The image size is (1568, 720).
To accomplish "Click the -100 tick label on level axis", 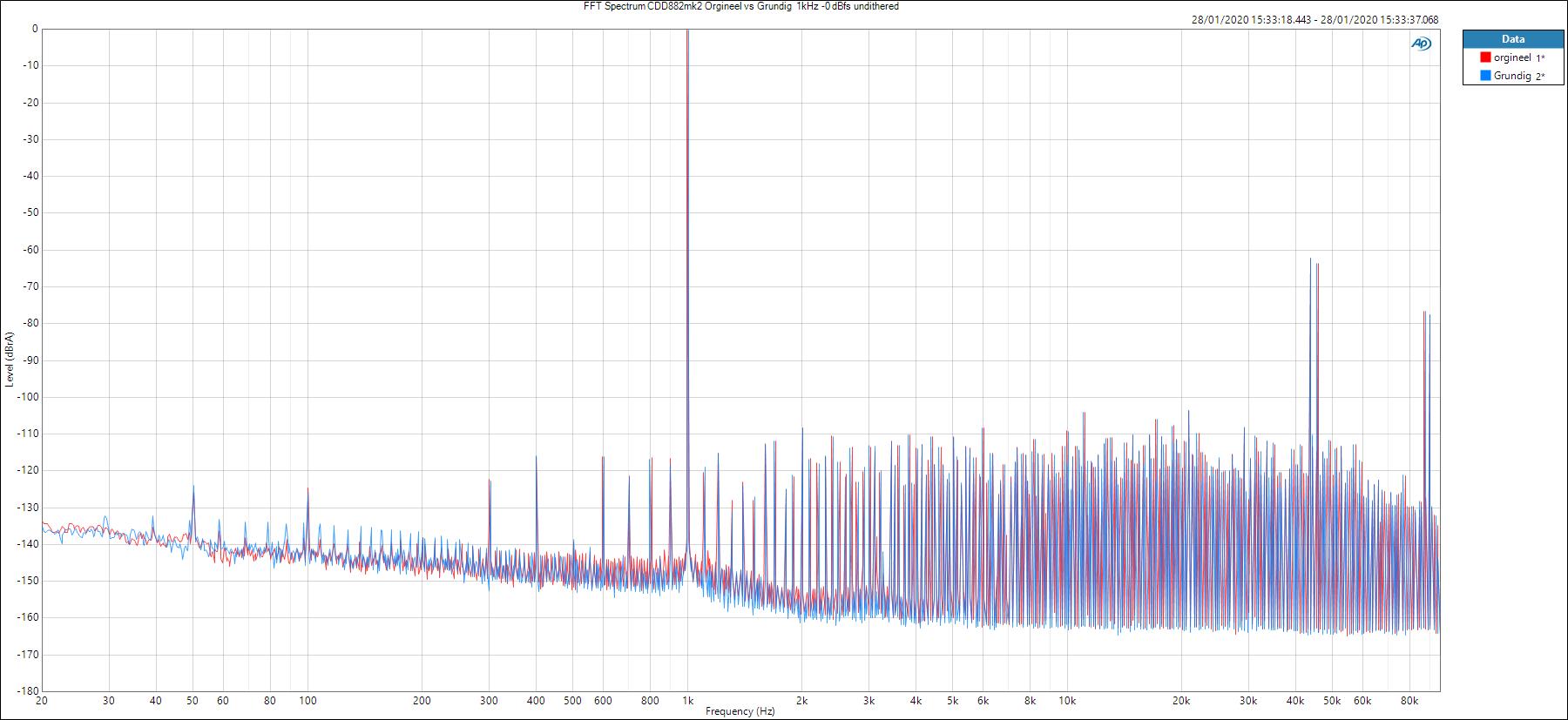I will click(26, 397).
